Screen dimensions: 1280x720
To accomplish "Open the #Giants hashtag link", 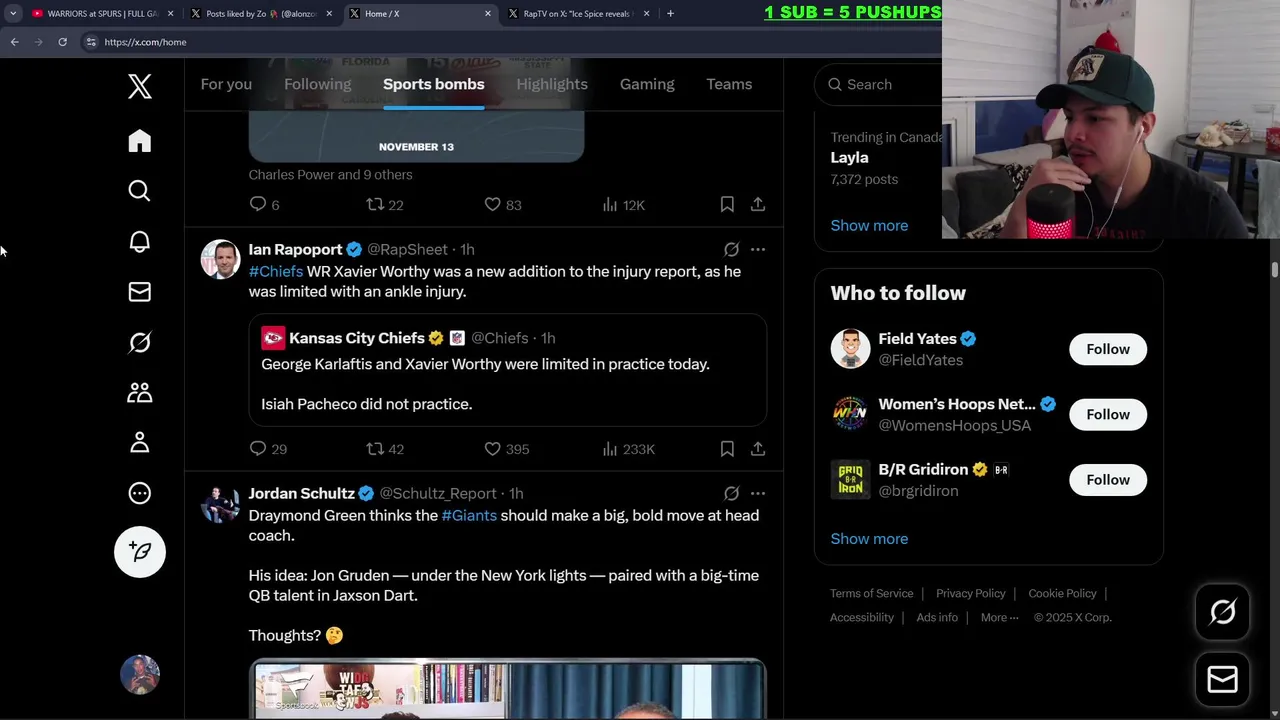I will pyautogui.click(x=469, y=515).
